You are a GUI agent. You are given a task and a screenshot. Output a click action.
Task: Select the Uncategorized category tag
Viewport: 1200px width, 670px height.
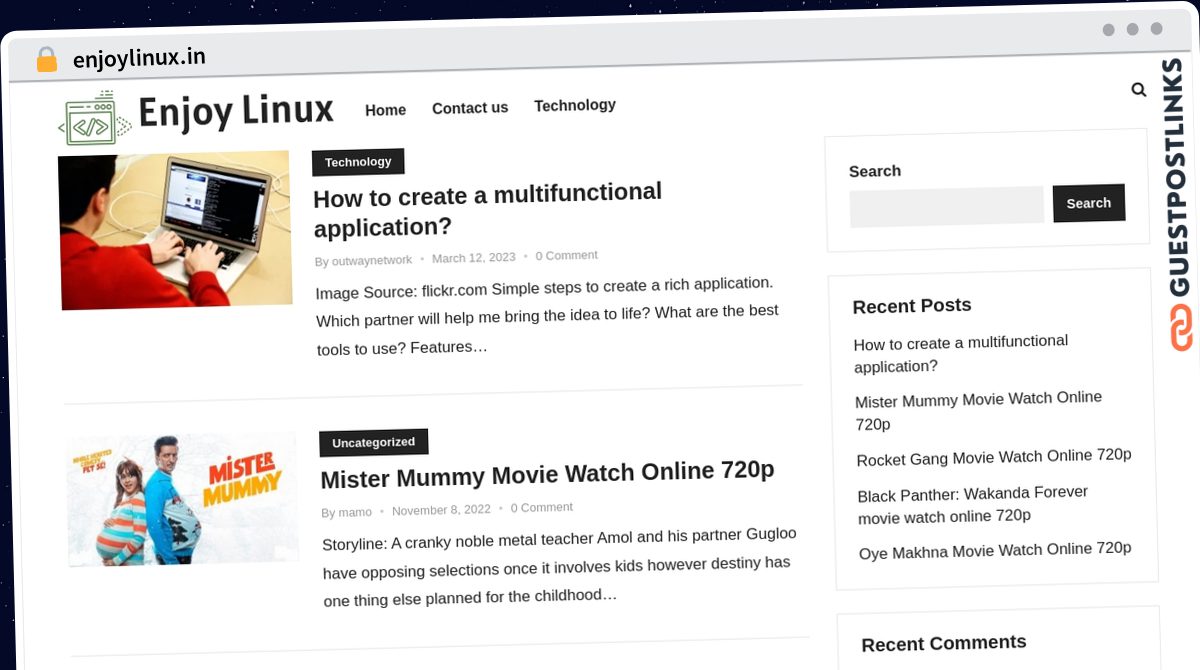373,442
